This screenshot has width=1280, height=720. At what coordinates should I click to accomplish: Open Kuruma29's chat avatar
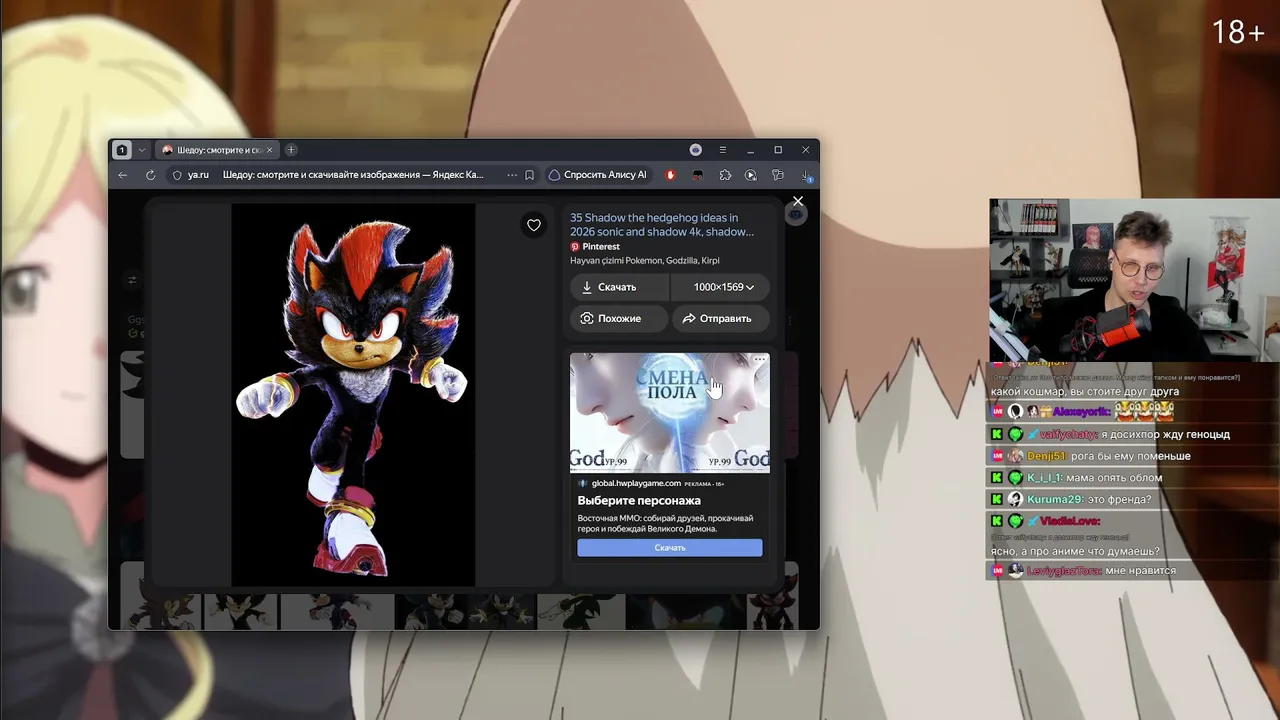[x=1015, y=499]
